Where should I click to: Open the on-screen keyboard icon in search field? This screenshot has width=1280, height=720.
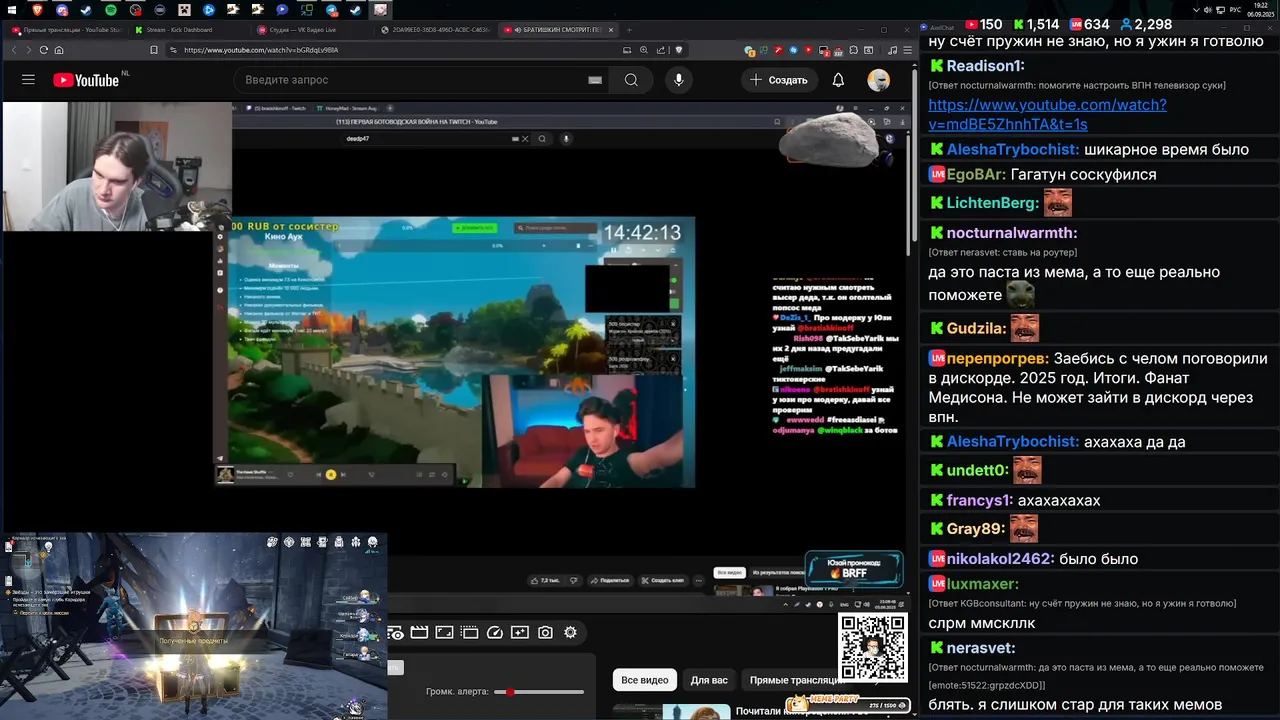pos(595,80)
